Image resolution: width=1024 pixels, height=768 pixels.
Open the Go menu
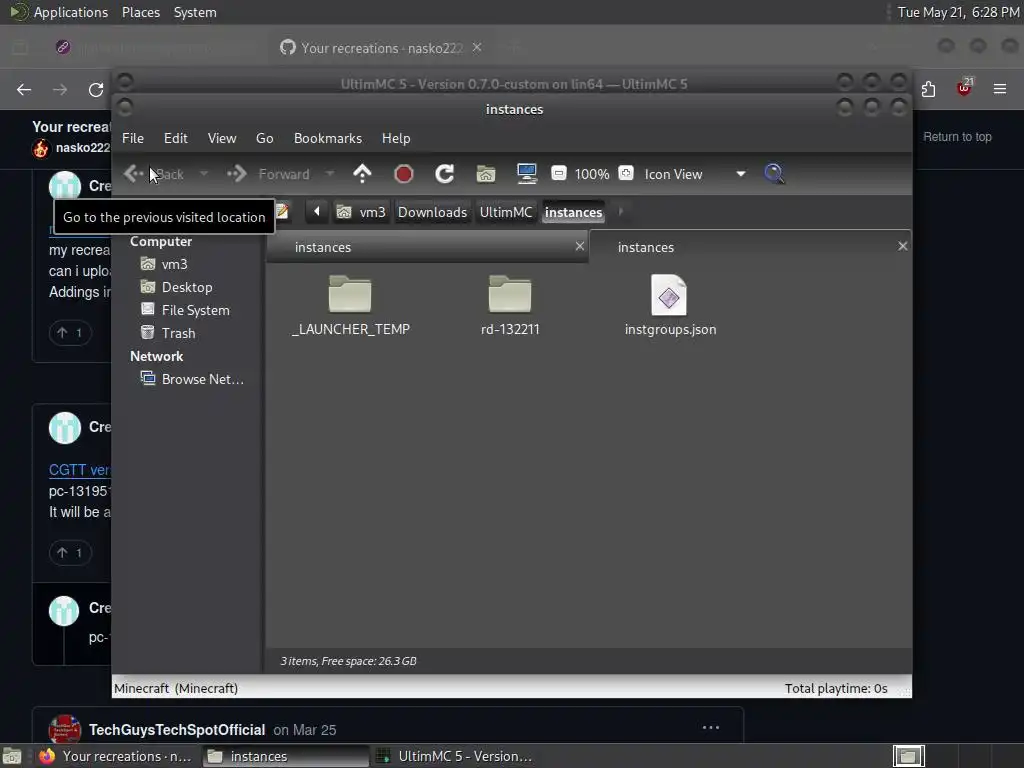[x=264, y=138]
